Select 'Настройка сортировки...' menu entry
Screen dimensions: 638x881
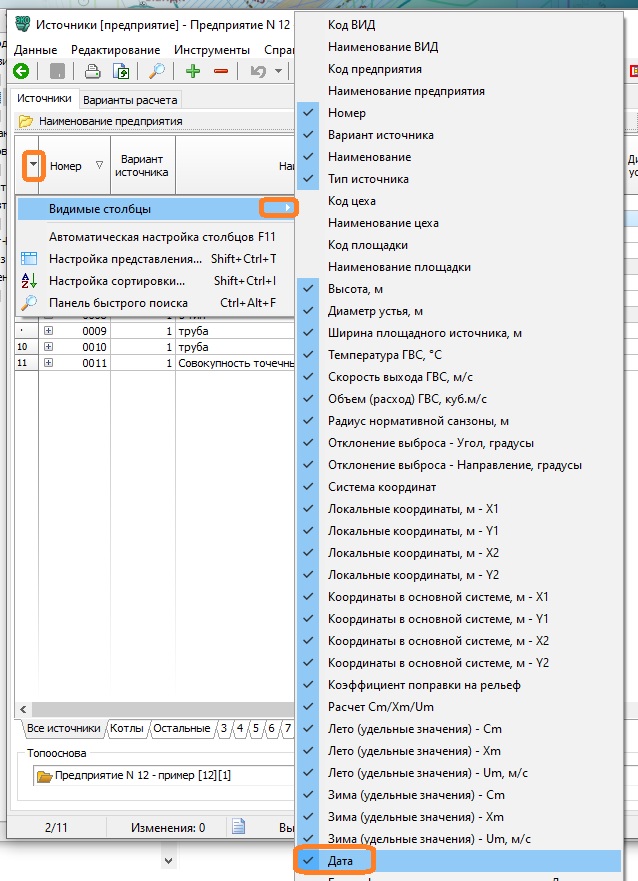(117, 281)
